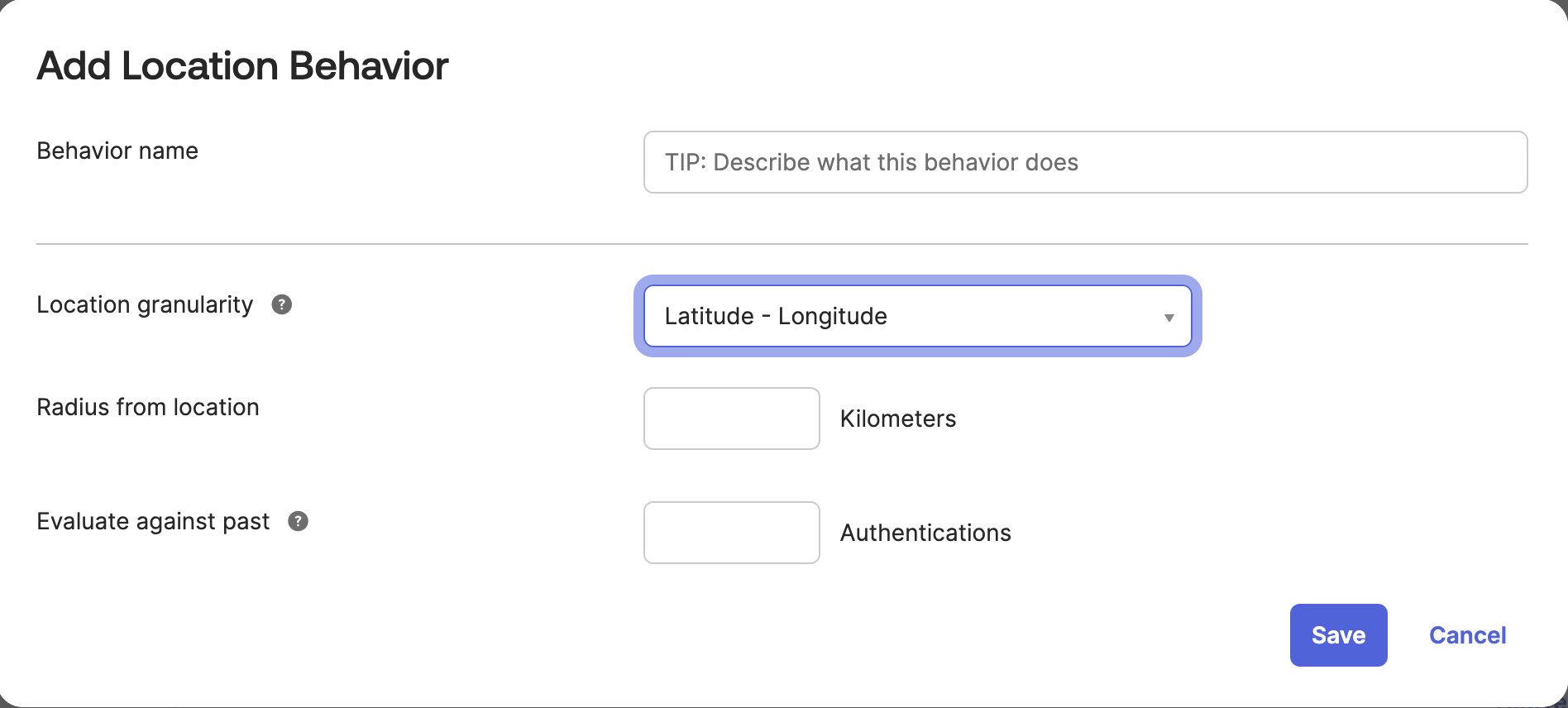Click the Kilometers unit label
Viewport: 1568px width, 708px height.
[897, 419]
